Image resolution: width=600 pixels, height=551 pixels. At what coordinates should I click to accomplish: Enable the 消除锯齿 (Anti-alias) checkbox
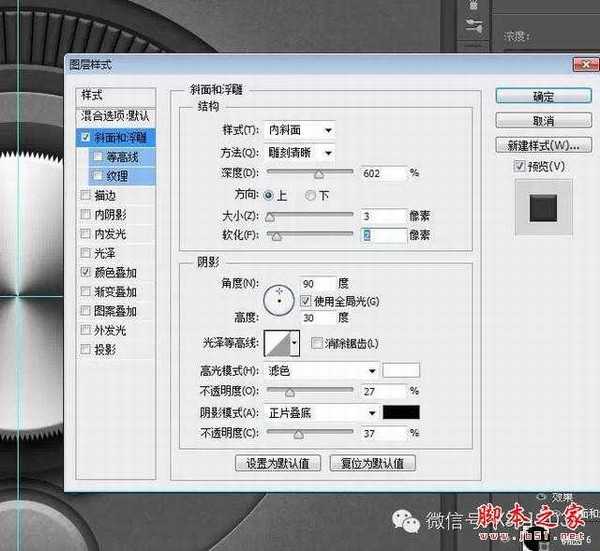pyautogui.click(x=316, y=344)
